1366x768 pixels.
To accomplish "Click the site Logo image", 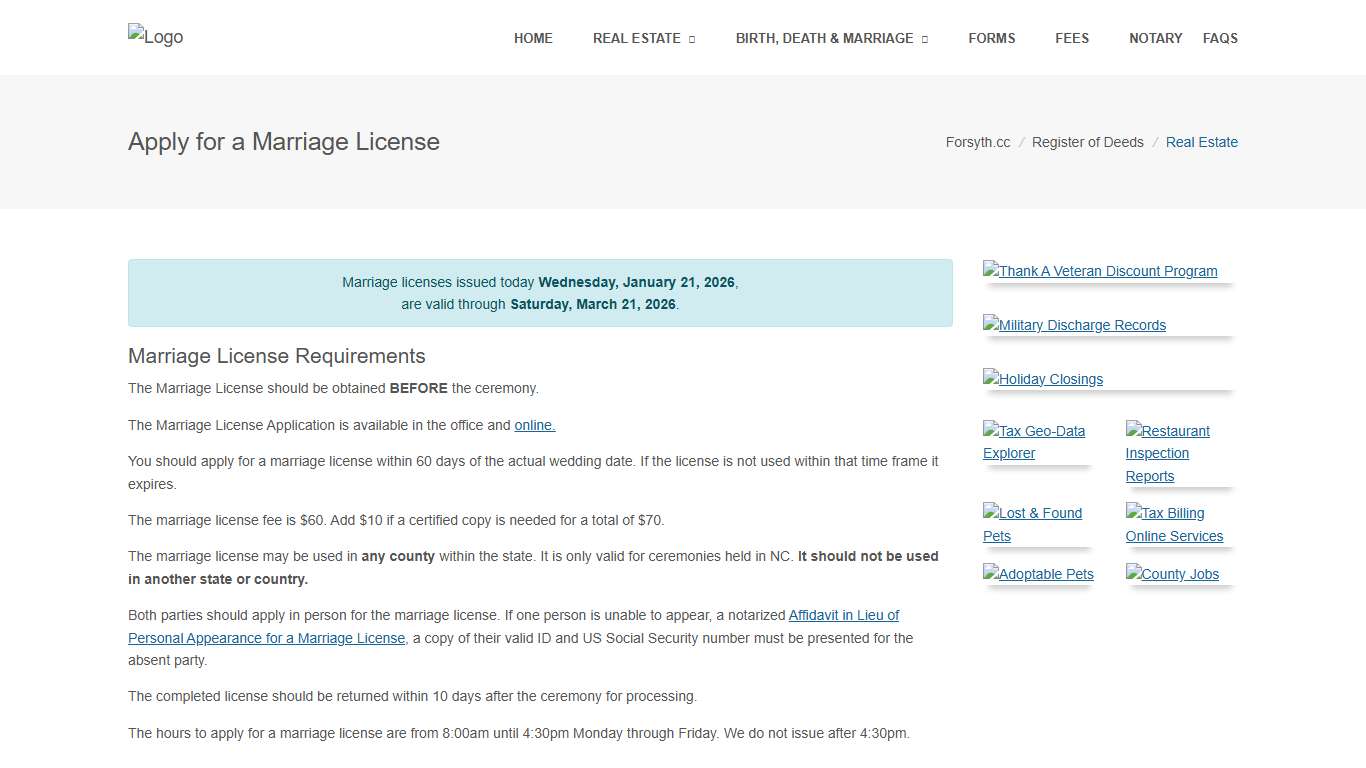I will tap(156, 37).
